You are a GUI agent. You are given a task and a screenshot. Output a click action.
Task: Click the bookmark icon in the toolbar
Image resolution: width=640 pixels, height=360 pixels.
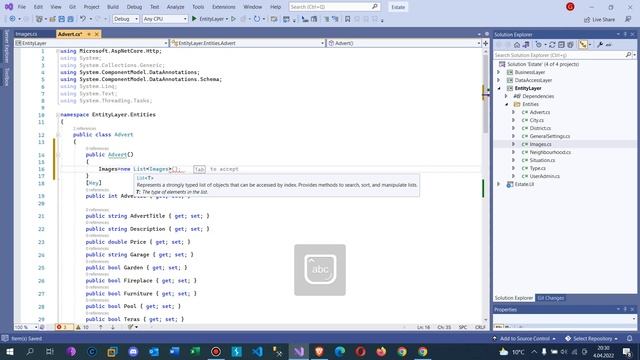(347, 19)
